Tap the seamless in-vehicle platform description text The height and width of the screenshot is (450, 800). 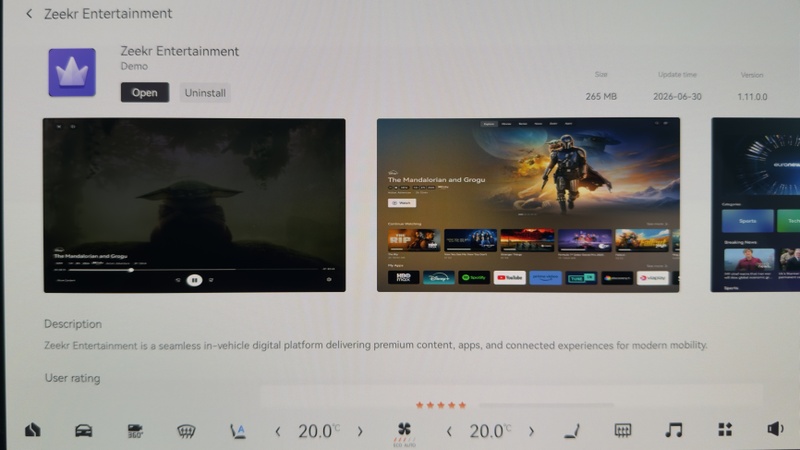(x=376, y=345)
